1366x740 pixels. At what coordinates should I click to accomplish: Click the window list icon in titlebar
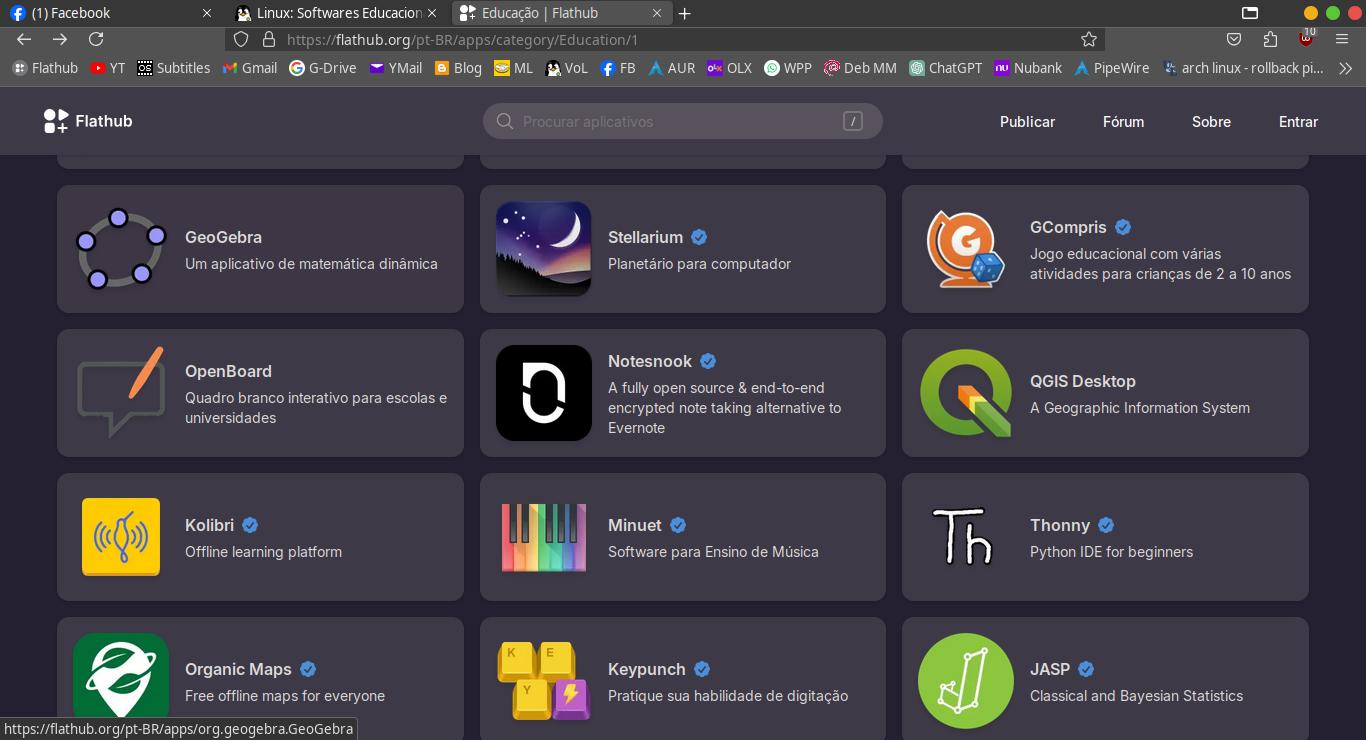(x=1250, y=13)
